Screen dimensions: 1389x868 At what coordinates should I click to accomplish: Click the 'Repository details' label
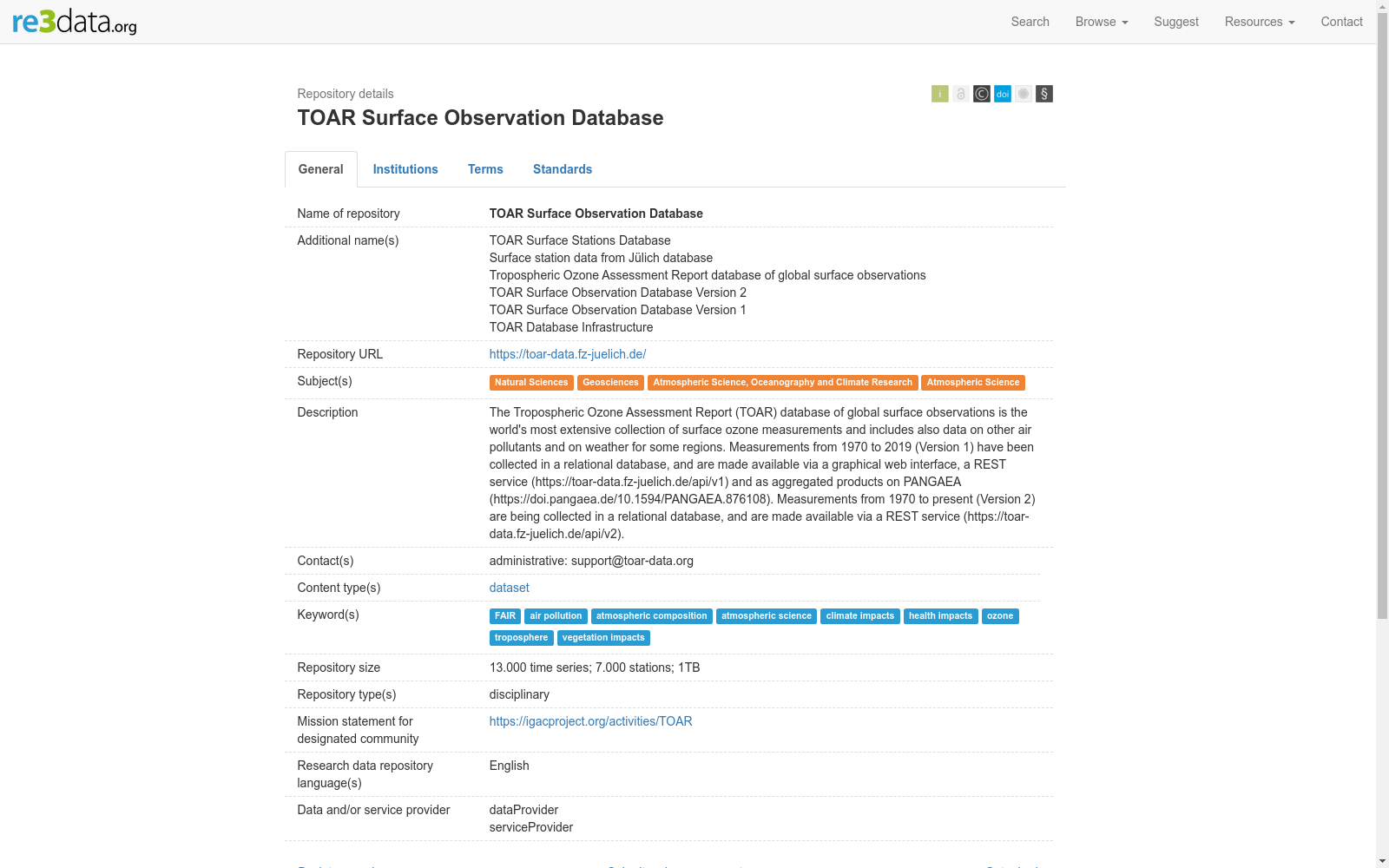click(346, 94)
